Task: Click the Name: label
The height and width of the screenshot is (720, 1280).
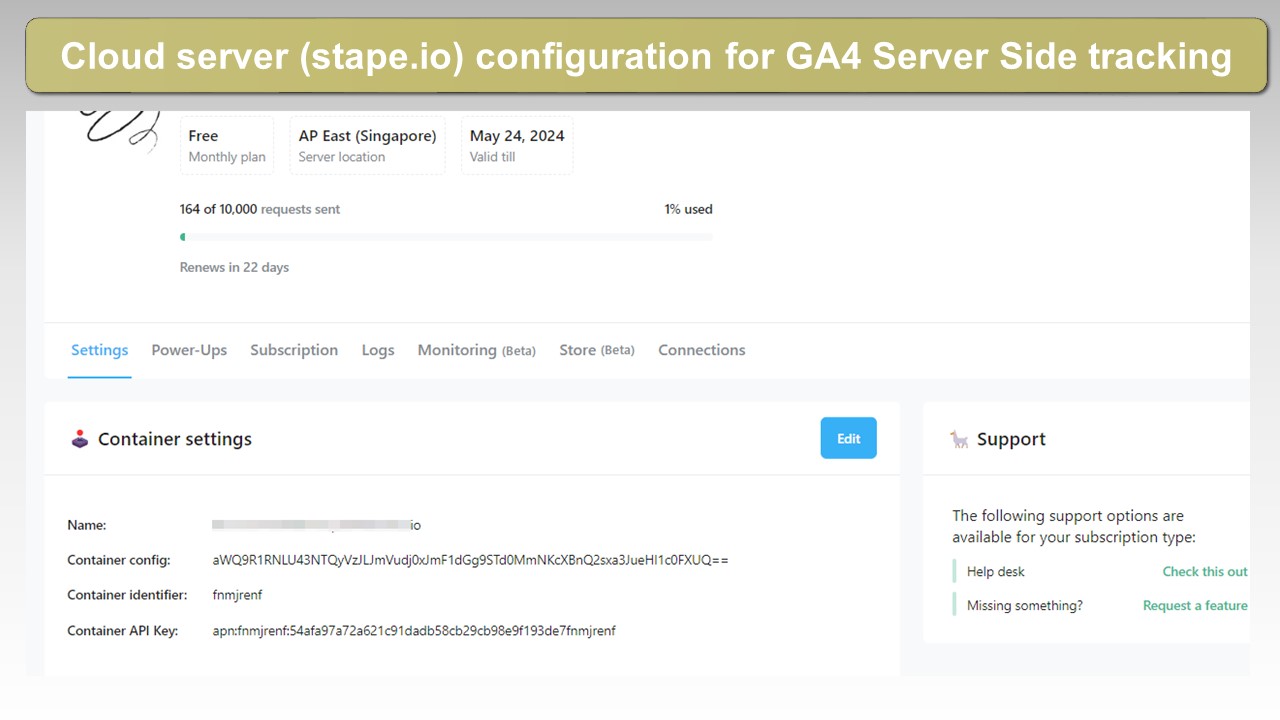Action: coord(87,525)
